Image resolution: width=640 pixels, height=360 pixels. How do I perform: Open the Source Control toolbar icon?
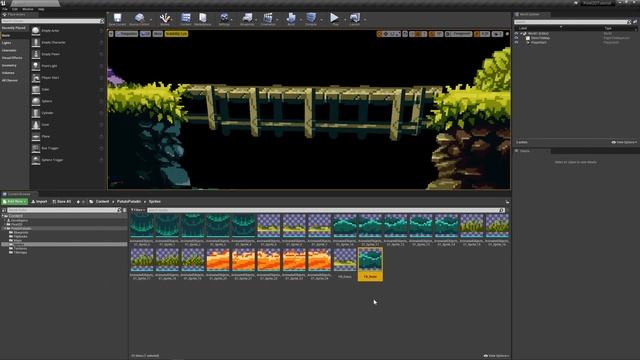click(139, 19)
